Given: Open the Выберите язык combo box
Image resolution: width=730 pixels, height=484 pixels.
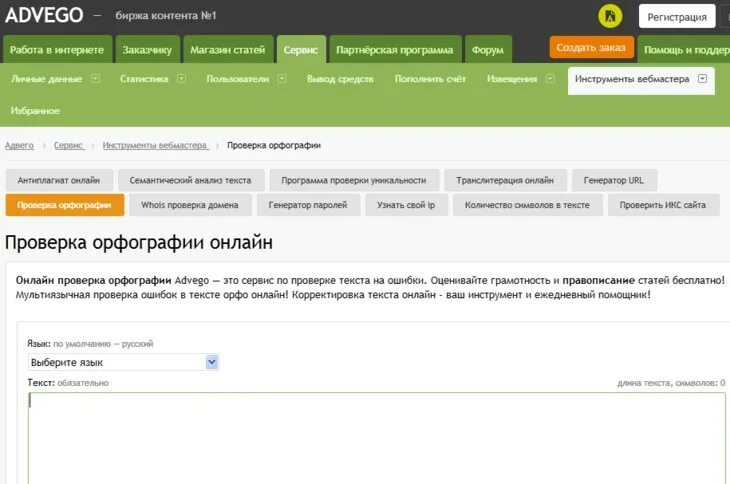Looking at the screenshot, I should (123, 362).
